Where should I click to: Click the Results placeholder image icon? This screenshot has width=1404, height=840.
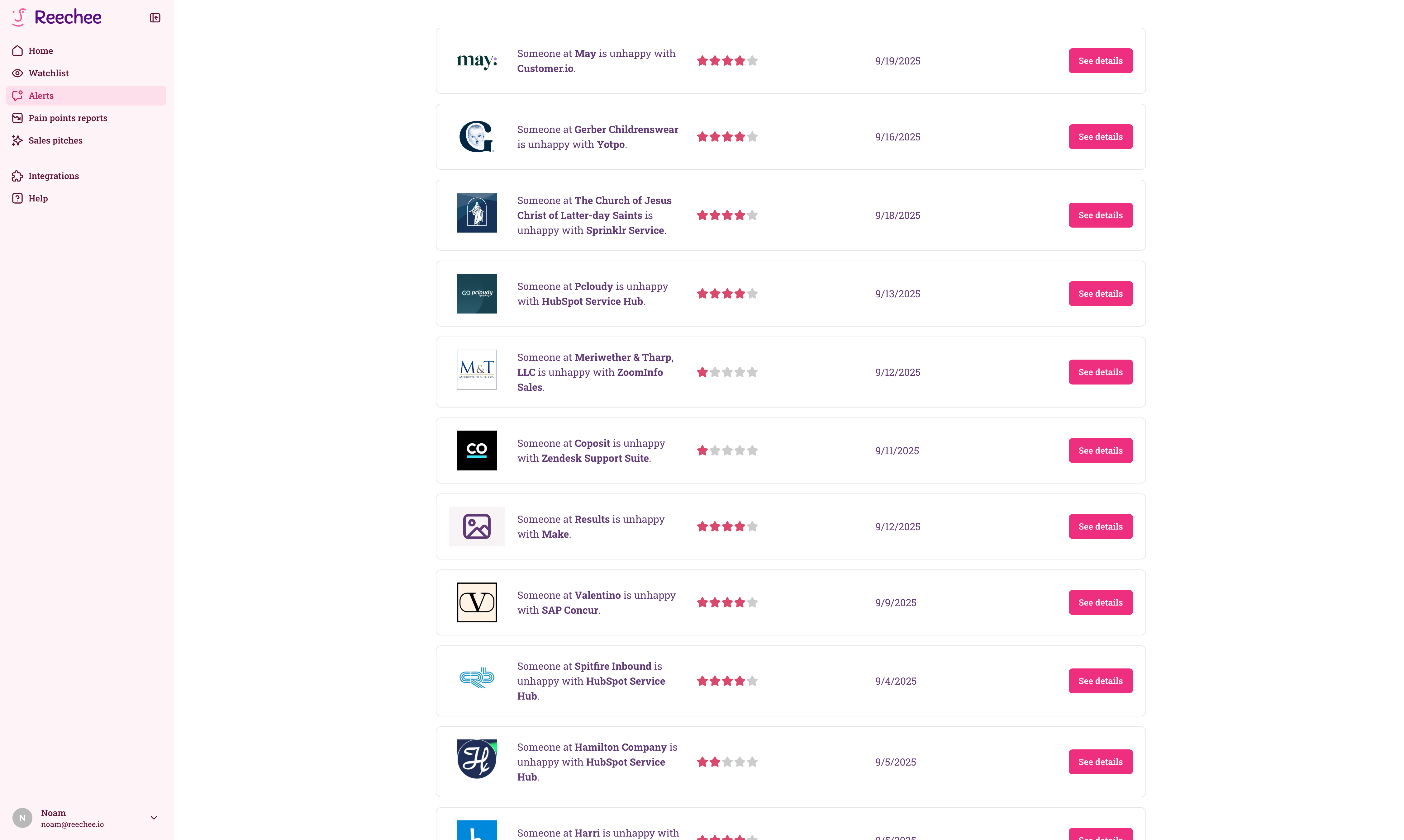[476, 526]
